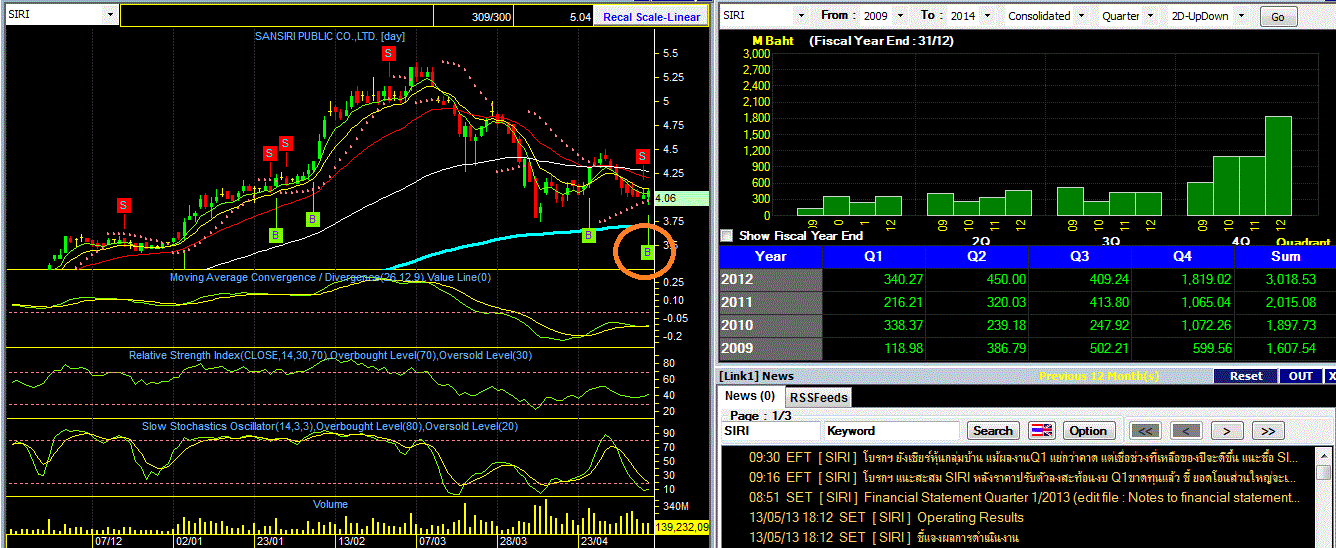
Task: Tick the Show Fiscal Year End checkbox
Action: (x=727, y=236)
